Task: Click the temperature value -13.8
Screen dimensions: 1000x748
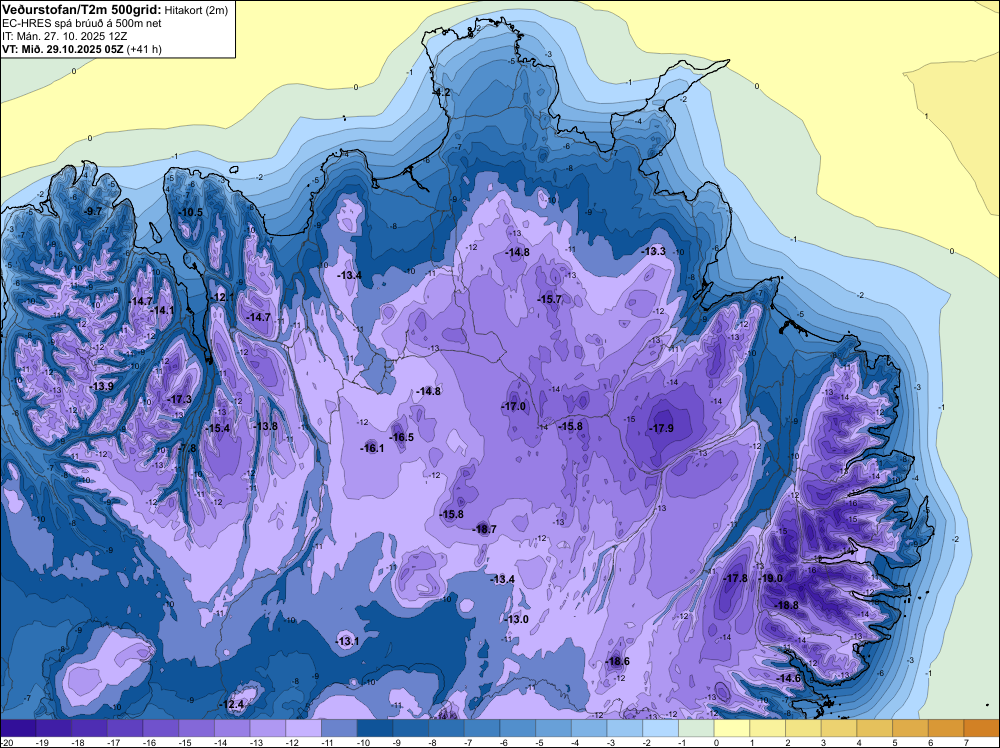Action: click(x=266, y=427)
